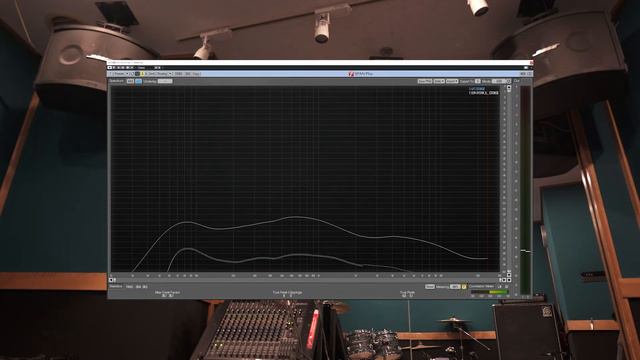Open the Underlay selector
Viewport: 640px width, 360px height.
165,81
